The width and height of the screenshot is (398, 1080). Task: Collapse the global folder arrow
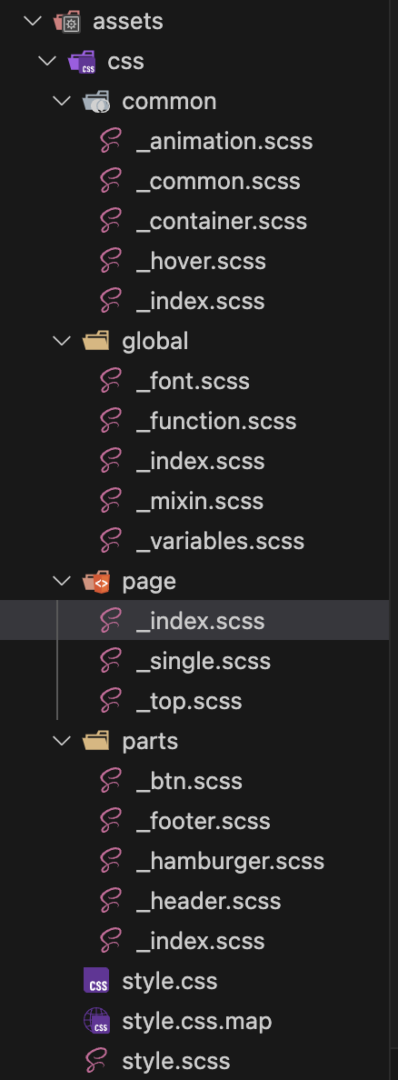click(61, 342)
